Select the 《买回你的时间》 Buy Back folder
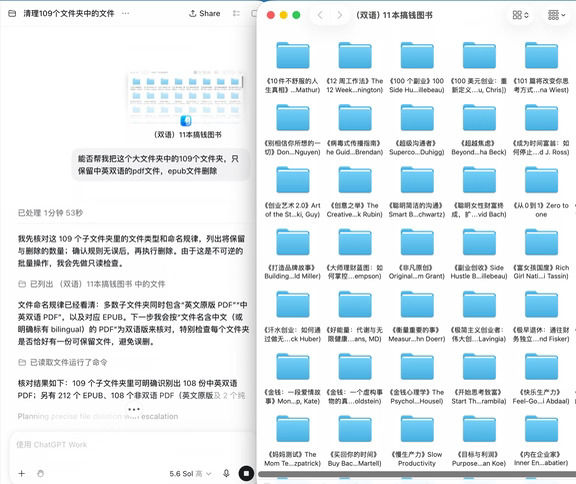This screenshot has height=484, width=576. [x=355, y=429]
